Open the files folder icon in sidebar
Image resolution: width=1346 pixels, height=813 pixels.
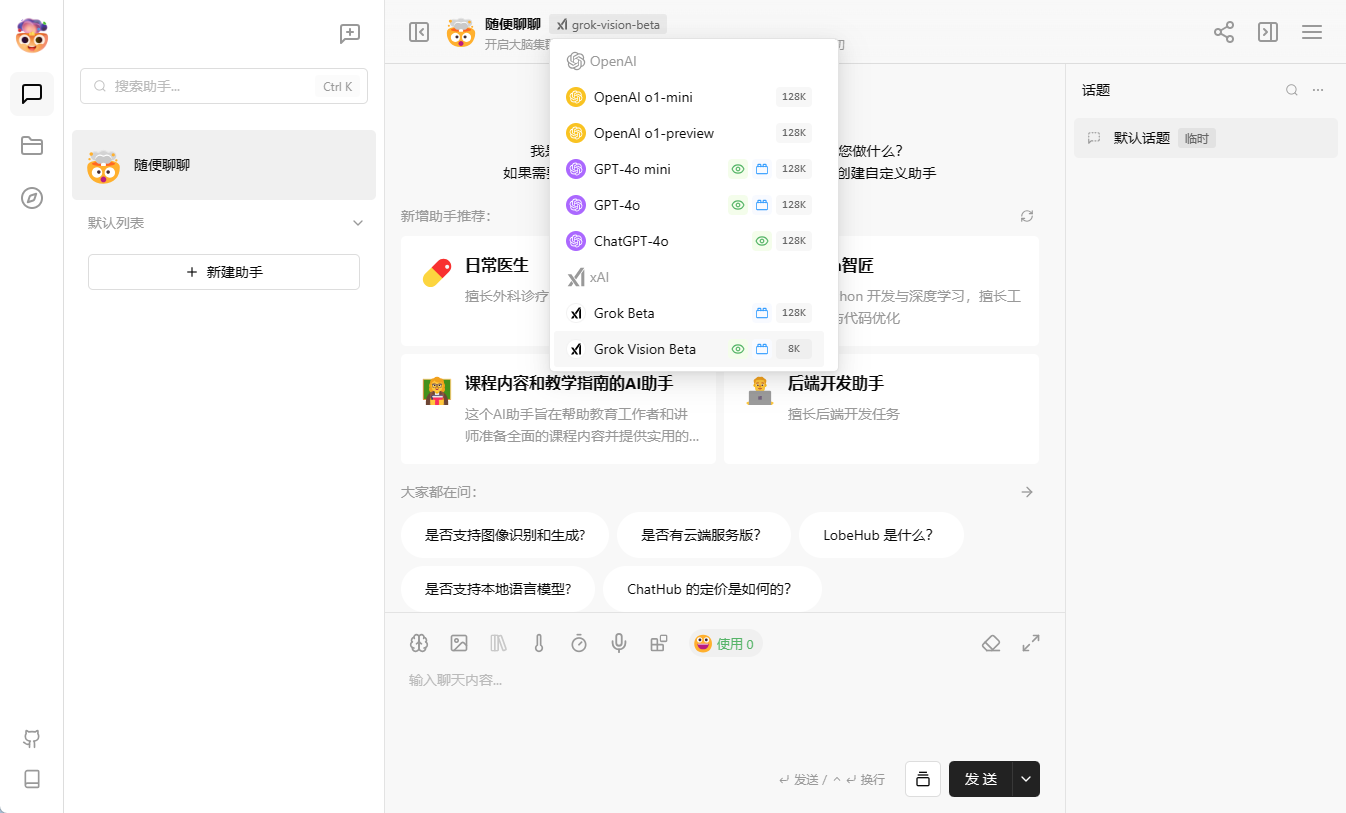click(32, 146)
